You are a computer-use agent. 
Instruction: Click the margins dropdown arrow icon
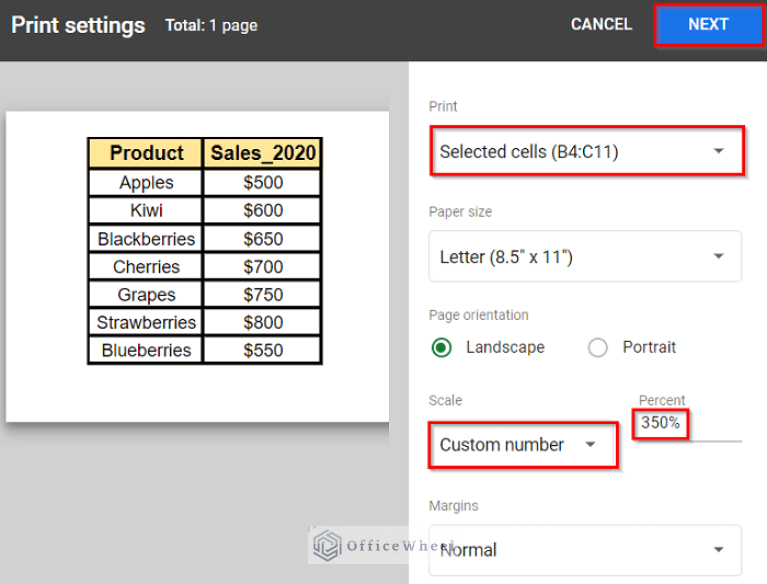(x=718, y=549)
